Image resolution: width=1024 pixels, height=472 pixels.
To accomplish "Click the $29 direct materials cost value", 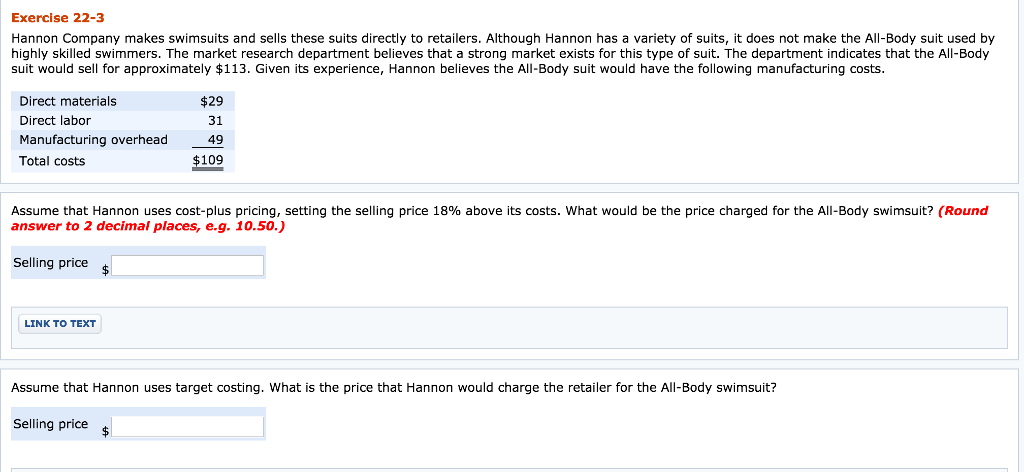I will pyautogui.click(x=211, y=101).
